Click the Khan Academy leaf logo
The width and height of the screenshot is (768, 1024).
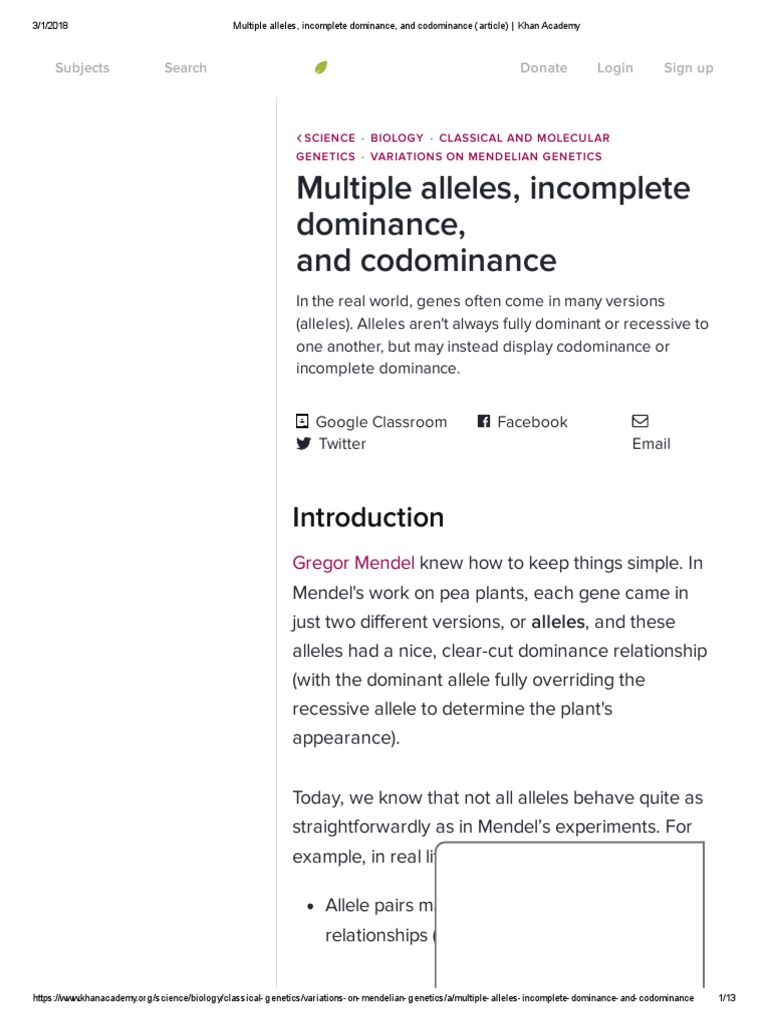tap(321, 68)
